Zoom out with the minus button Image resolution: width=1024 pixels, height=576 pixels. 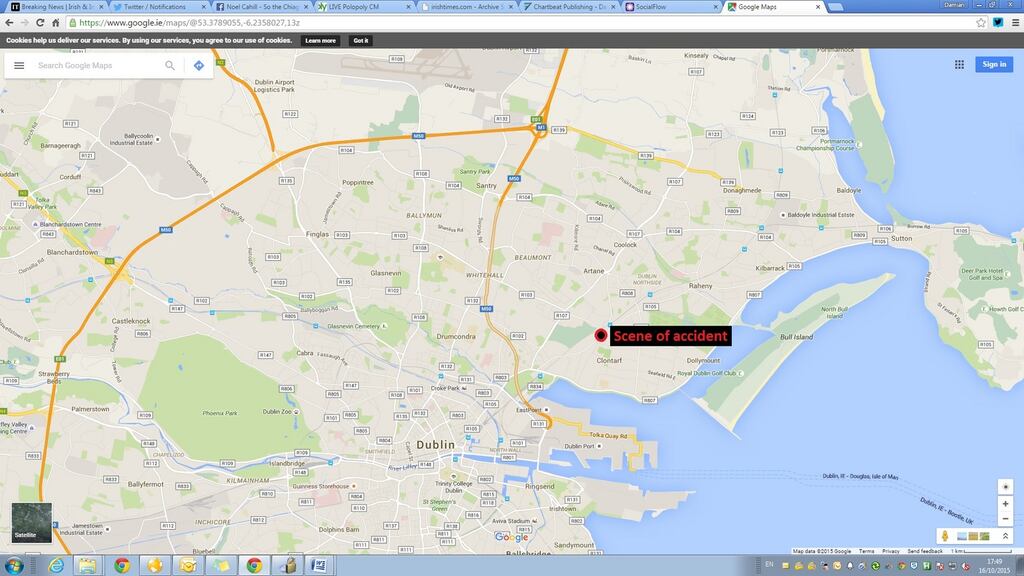pyautogui.click(x=1005, y=518)
